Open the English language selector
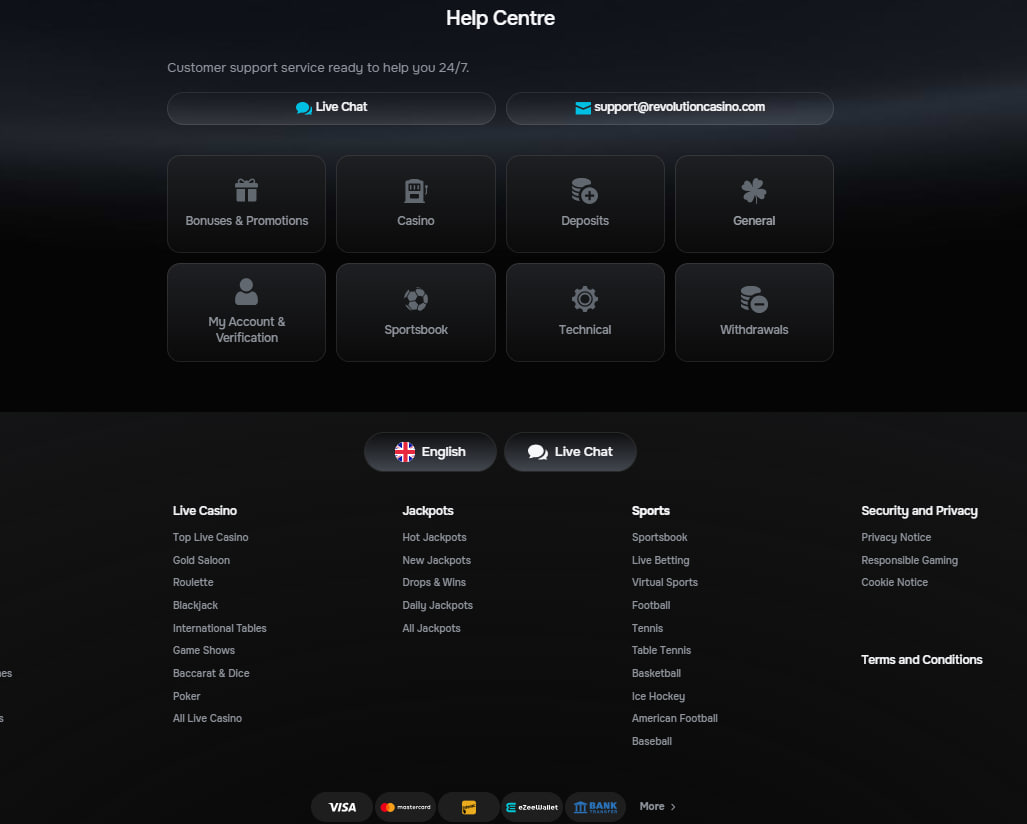 point(430,452)
